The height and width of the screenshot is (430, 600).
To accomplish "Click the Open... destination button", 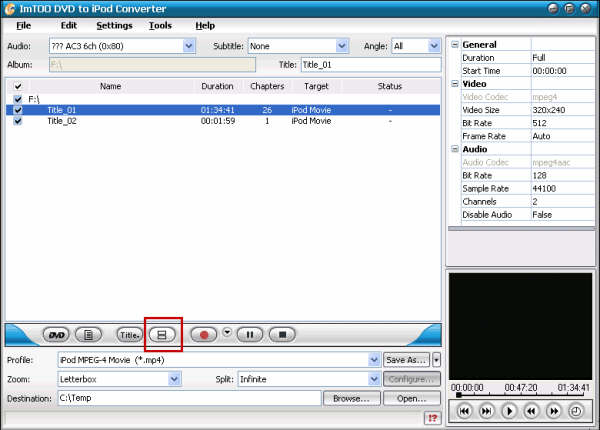I will (412, 399).
